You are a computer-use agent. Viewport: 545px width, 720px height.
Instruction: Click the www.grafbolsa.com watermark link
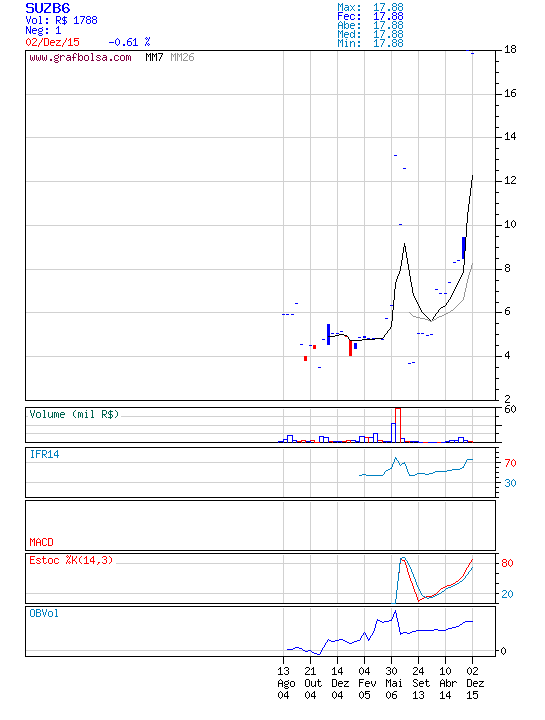pyautogui.click(x=80, y=58)
